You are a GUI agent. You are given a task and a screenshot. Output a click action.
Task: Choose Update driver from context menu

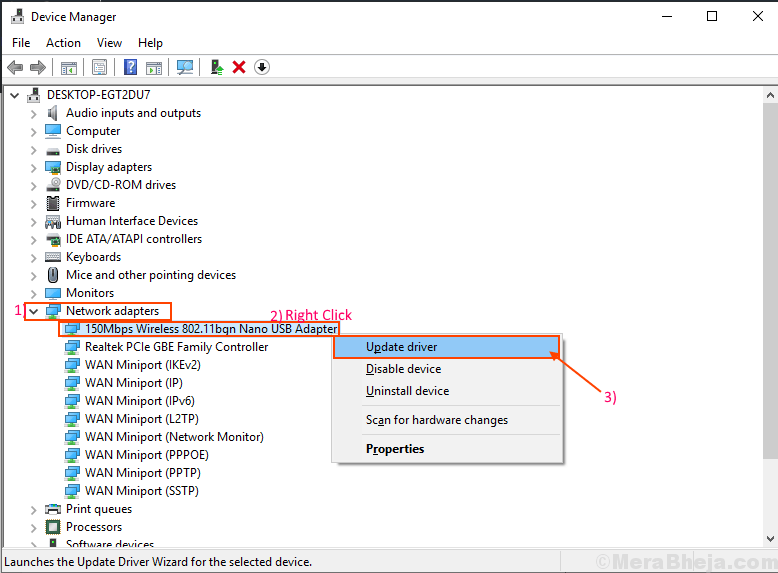coord(447,347)
